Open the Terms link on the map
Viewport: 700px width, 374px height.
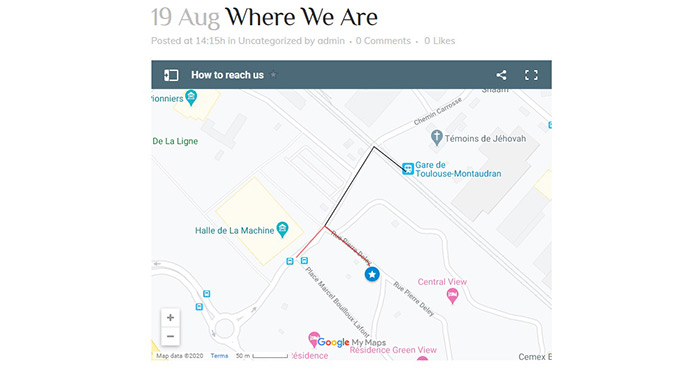coord(219,356)
